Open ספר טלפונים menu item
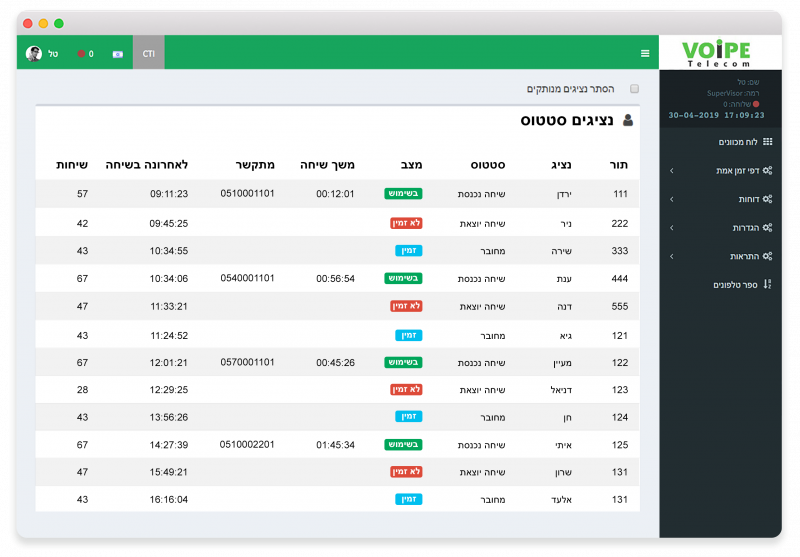The width and height of the screenshot is (800, 557). (x=735, y=285)
